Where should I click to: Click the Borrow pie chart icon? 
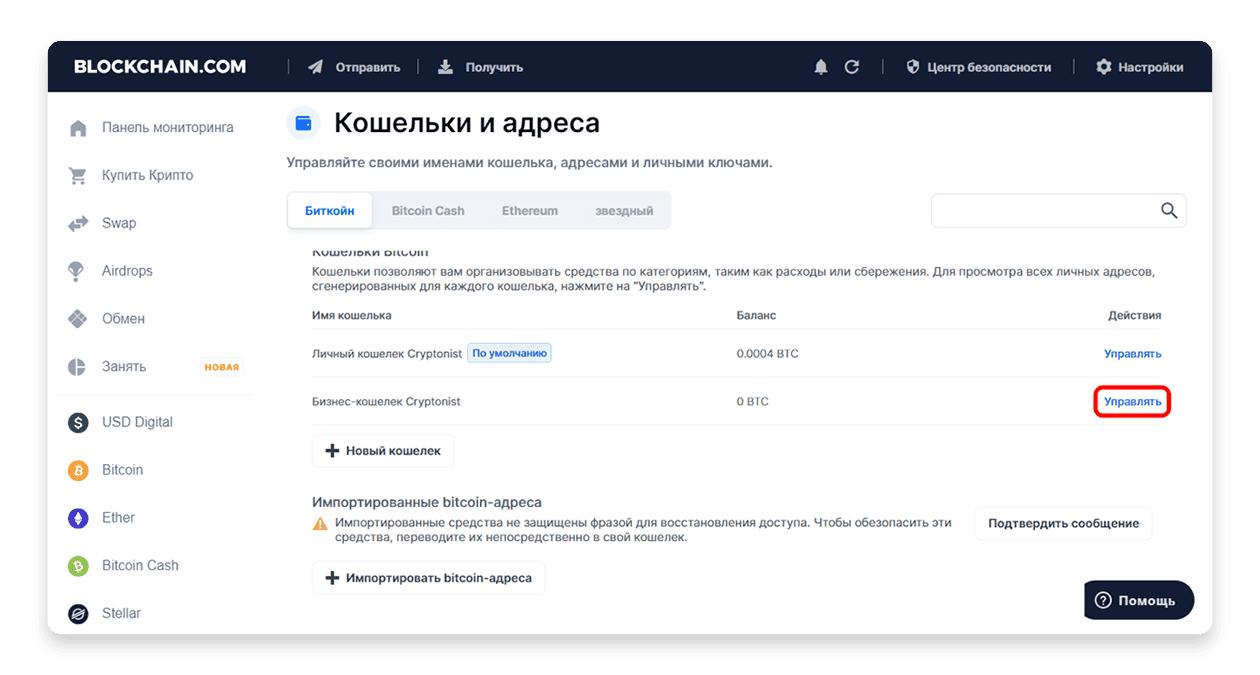pyautogui.click(x=78, y=367)
